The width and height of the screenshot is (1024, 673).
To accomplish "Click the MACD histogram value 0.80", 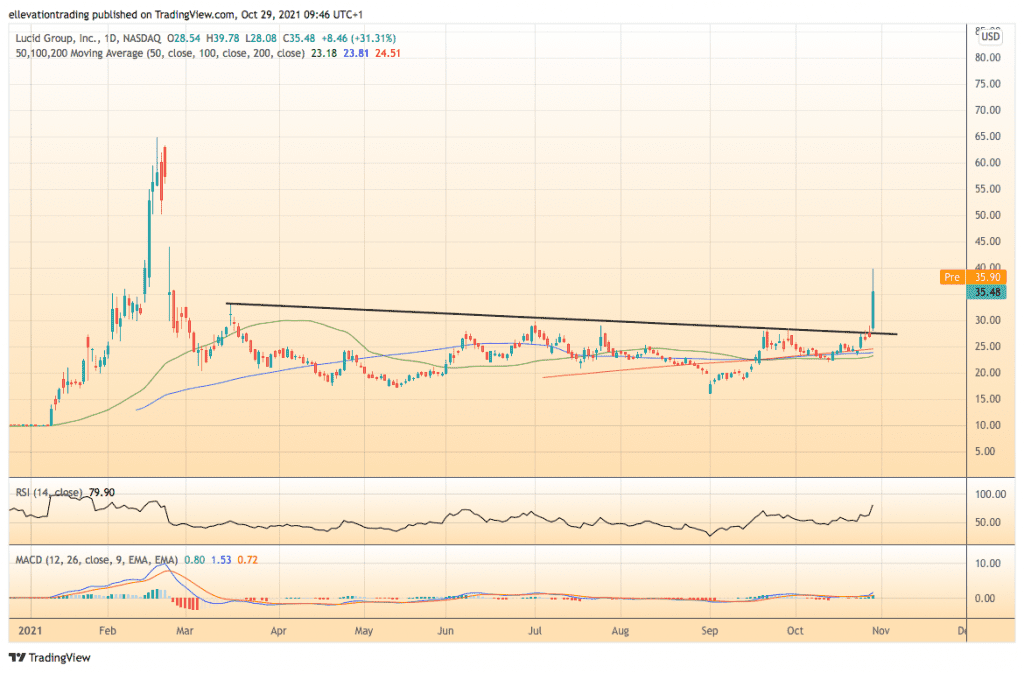I will point(195,560).
